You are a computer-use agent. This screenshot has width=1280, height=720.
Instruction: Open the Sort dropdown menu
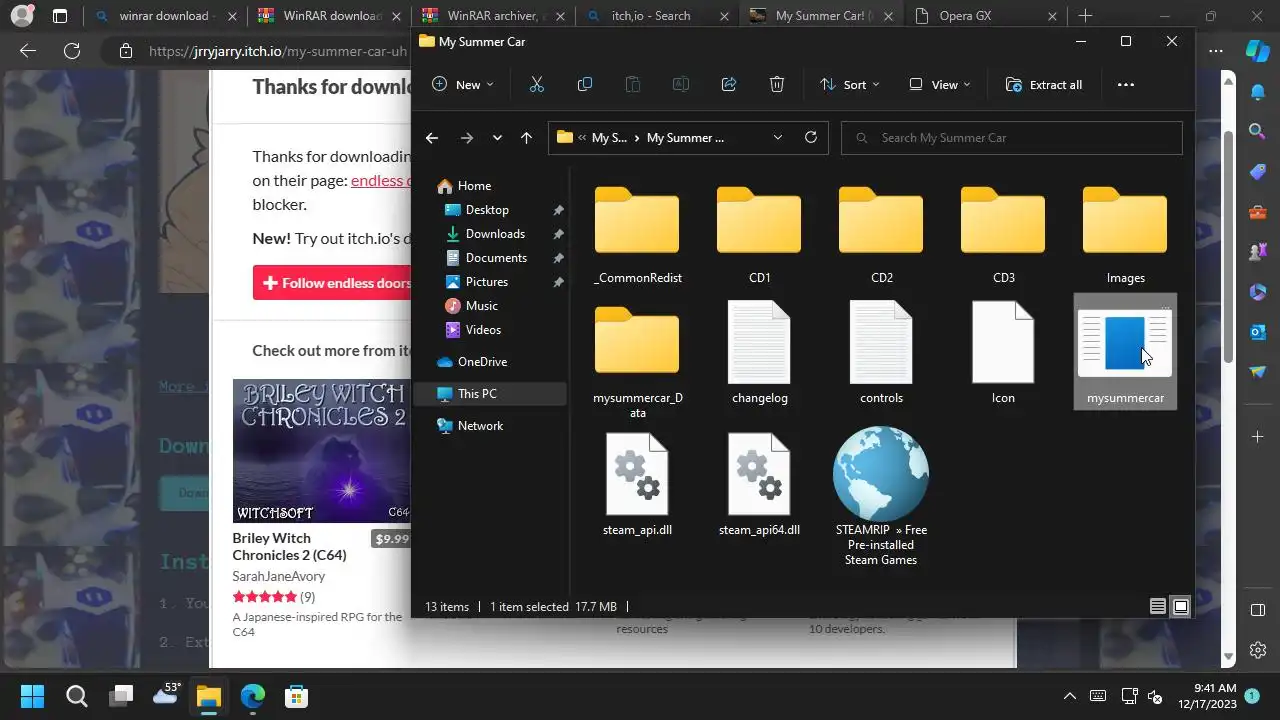tap(850, 85)
